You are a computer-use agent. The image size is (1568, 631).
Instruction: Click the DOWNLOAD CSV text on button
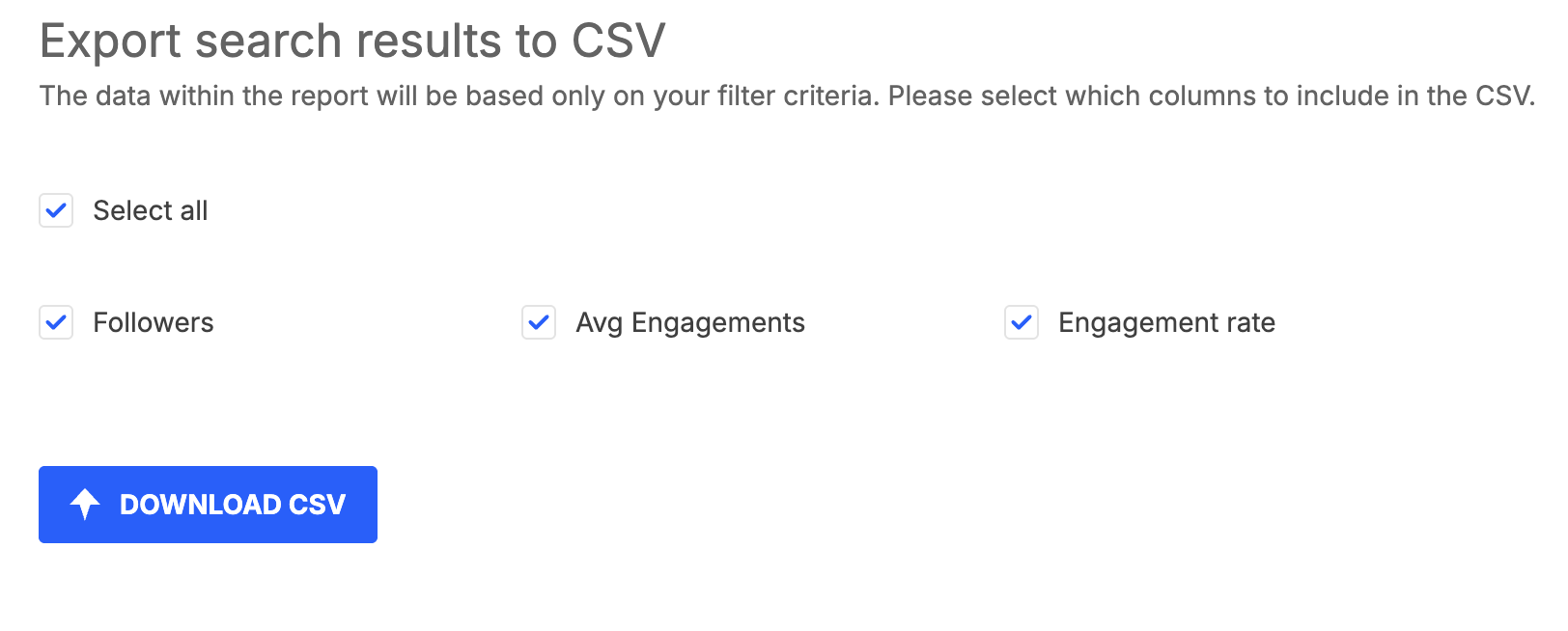[x=233, y=505]
